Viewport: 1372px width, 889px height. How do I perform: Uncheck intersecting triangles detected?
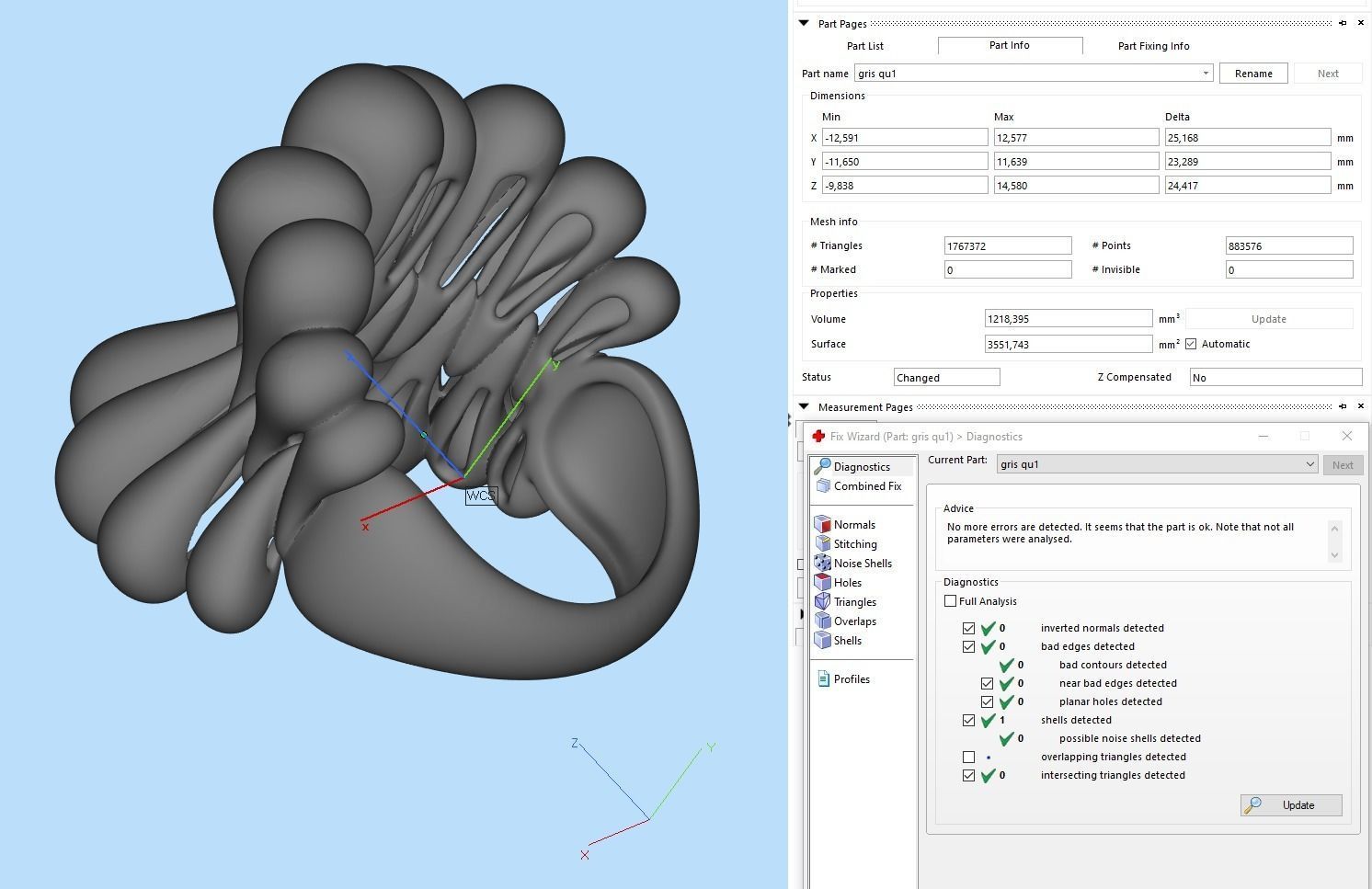tap(968, 776)
